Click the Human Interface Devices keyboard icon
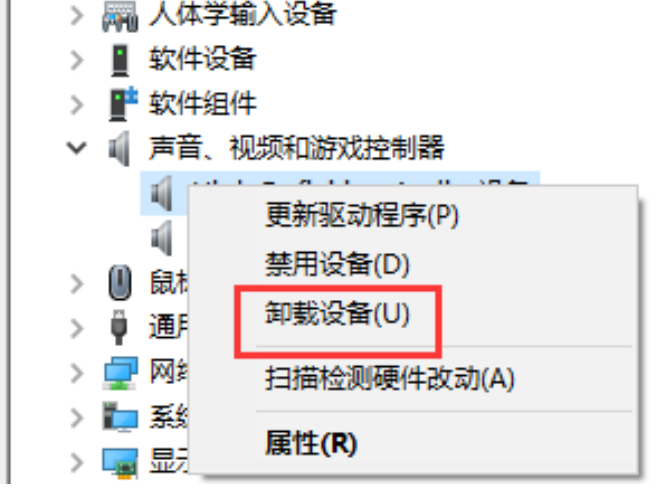 point(120,16)
